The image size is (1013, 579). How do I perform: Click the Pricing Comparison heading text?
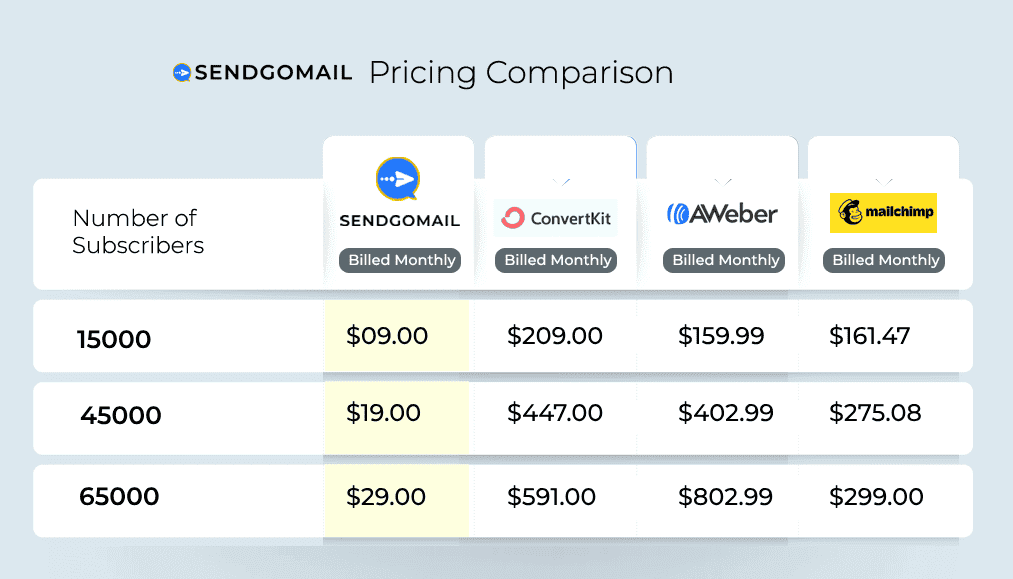(x=521, y=73)
